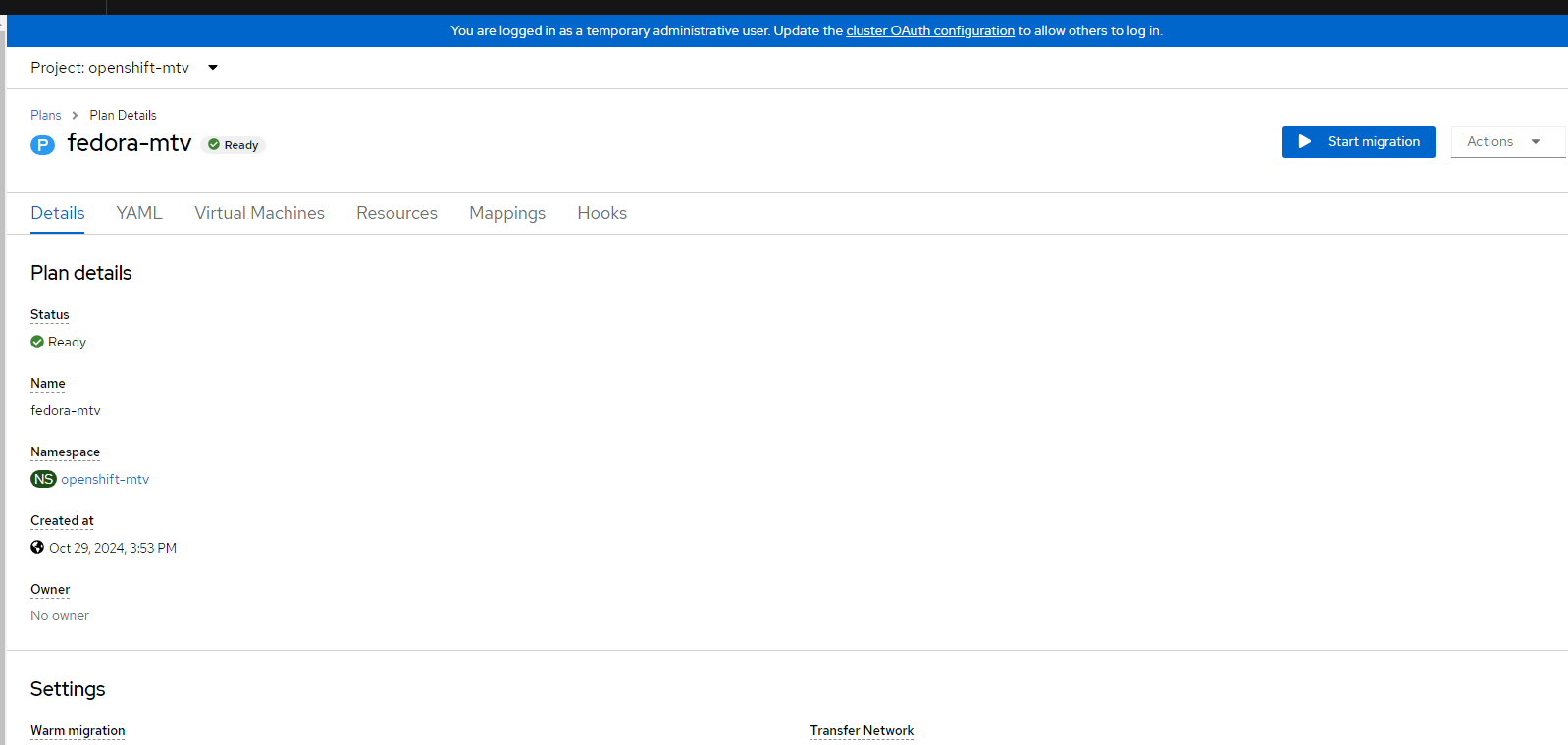Click the blue P plan icon

42,145
